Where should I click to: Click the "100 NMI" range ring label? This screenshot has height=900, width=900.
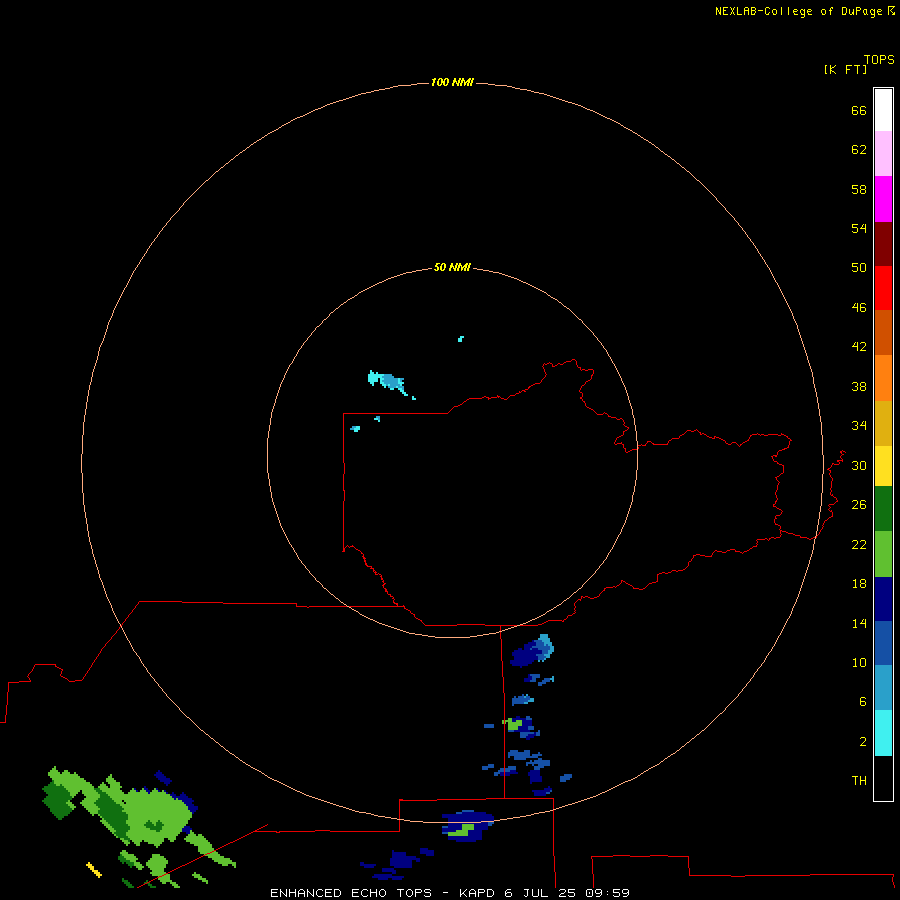pyautogui.click(x=452, y=82)
